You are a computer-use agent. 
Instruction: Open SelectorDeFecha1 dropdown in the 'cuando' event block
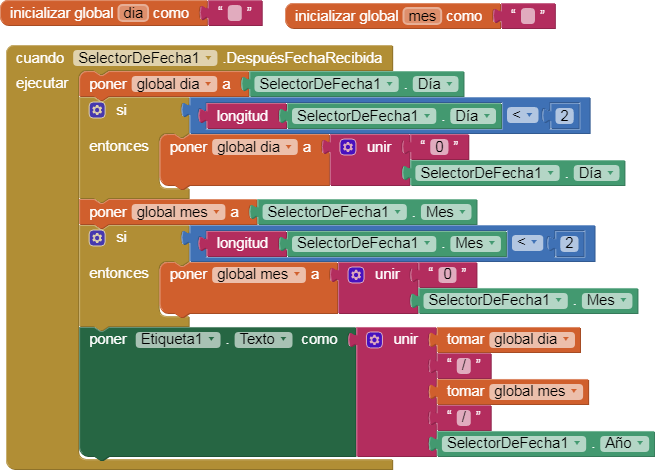208,58
